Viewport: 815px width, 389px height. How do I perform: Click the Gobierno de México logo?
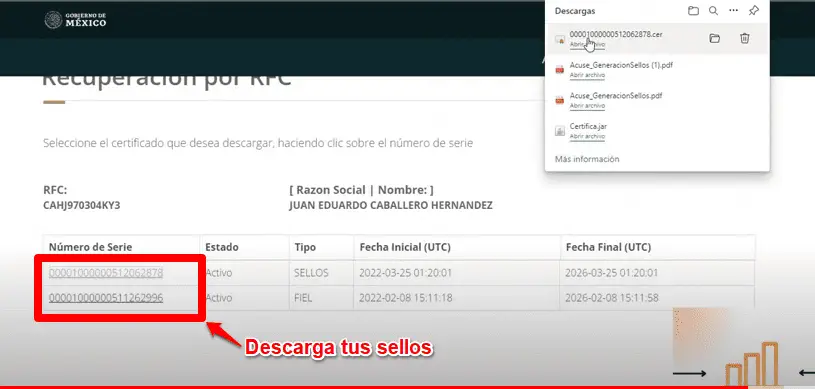click(75, 20)
